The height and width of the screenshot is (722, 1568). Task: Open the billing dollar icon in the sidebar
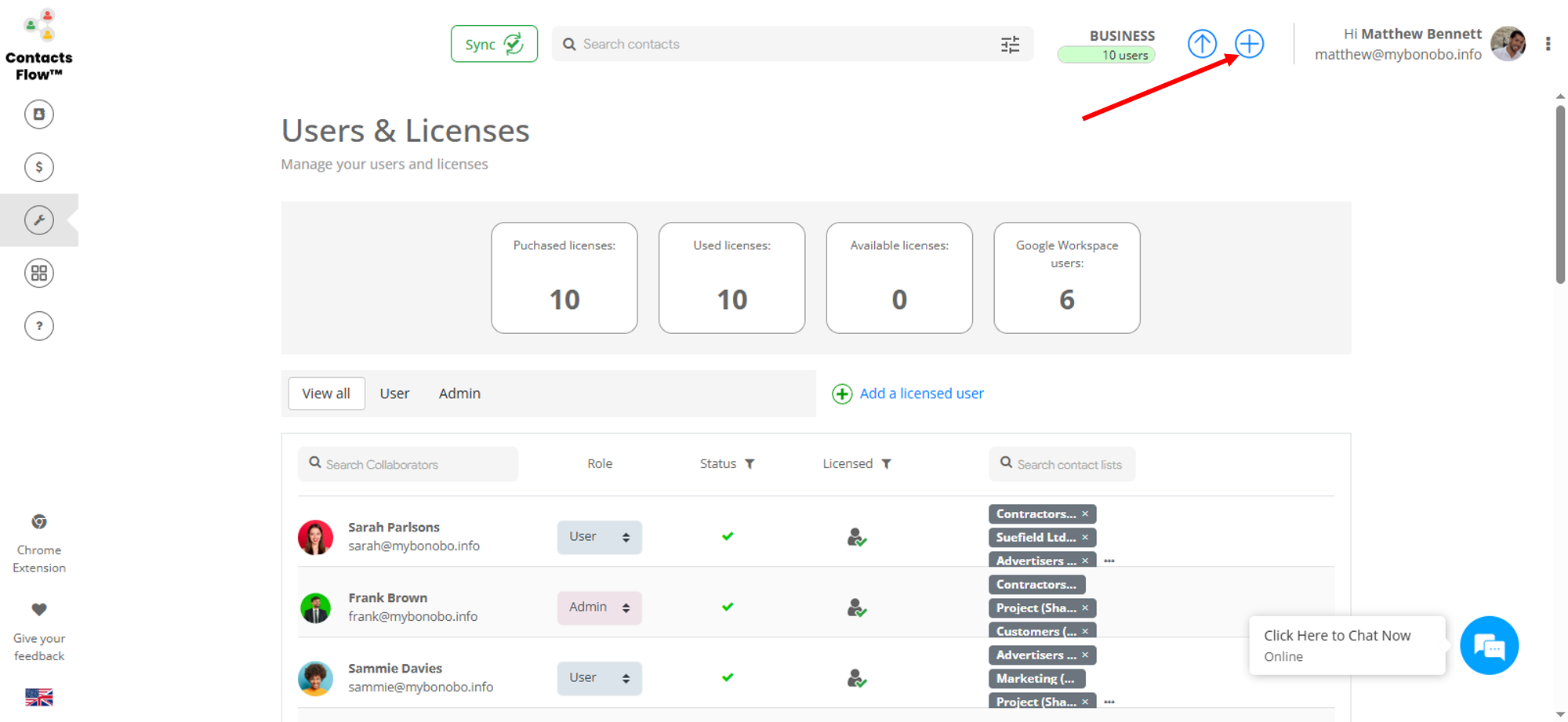pyautogui.click(x=38, y=167)
